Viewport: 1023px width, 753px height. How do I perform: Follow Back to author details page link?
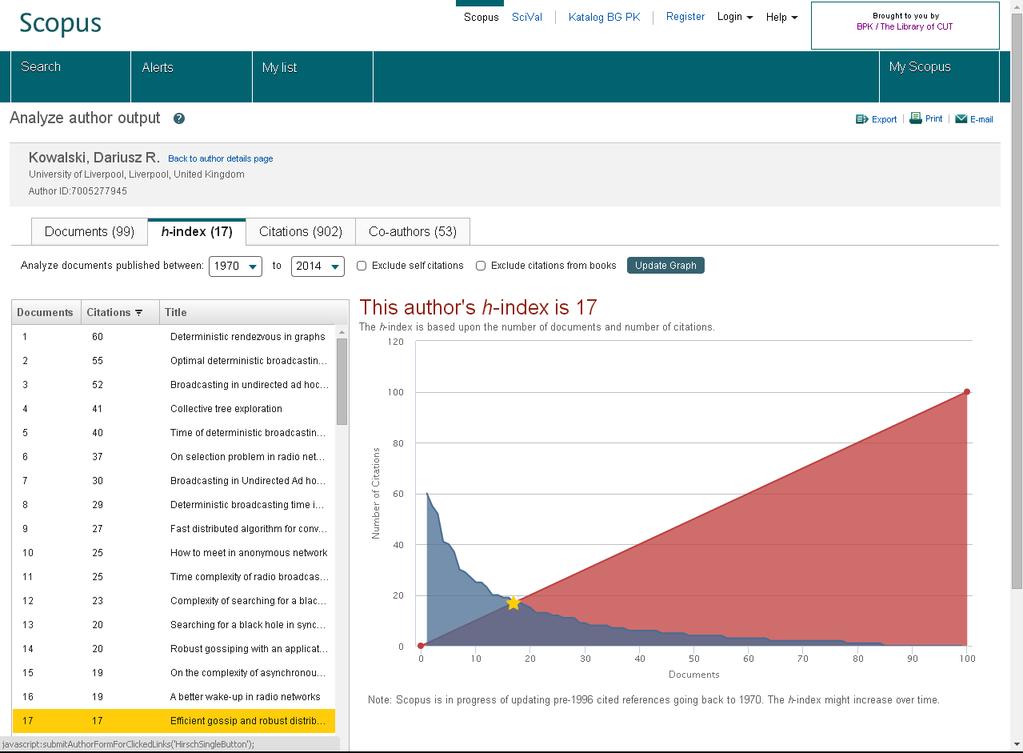pos(221,159)
